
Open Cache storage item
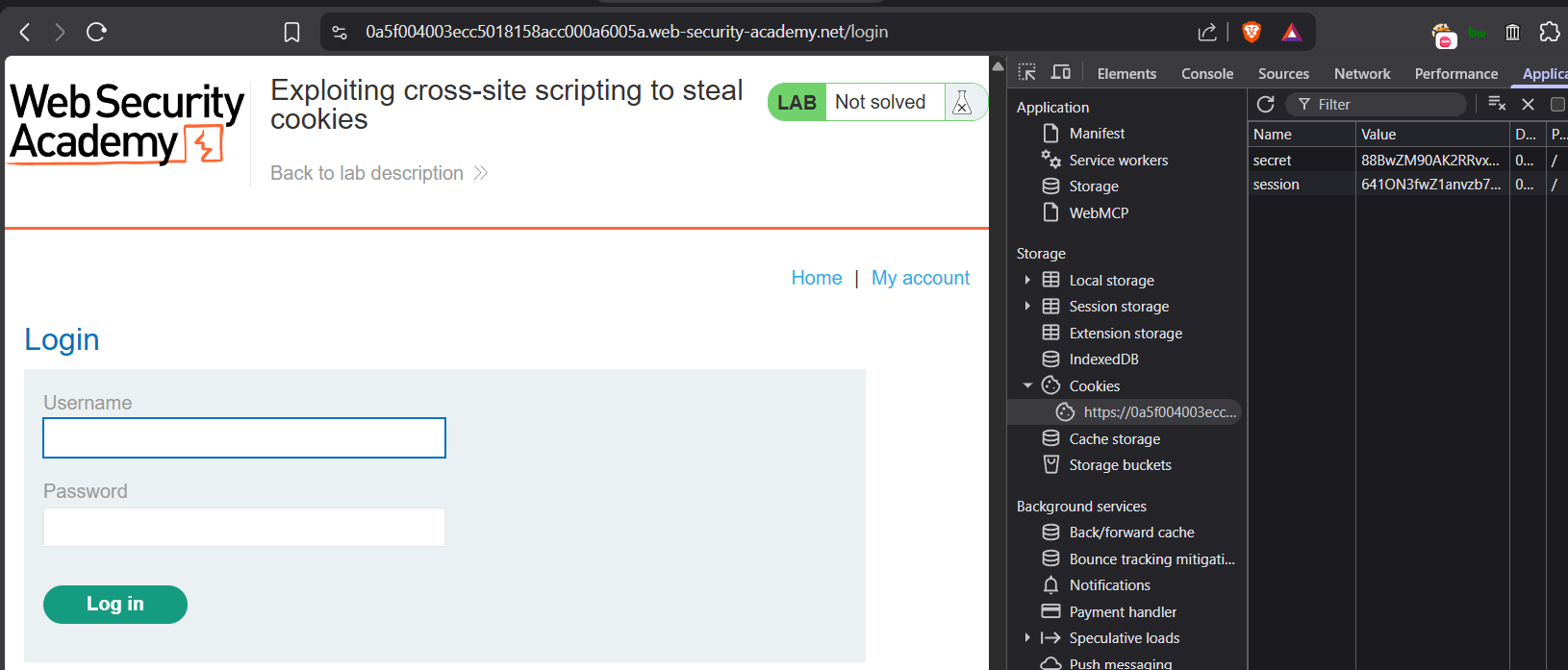[1114, 438]
